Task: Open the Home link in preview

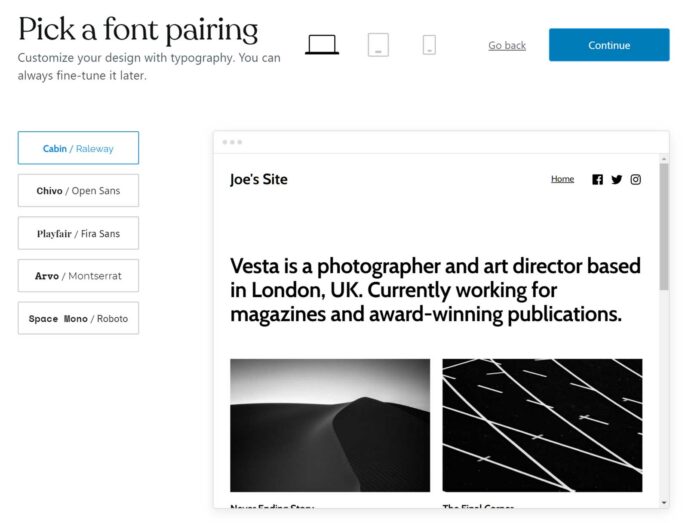Action: 563,179
